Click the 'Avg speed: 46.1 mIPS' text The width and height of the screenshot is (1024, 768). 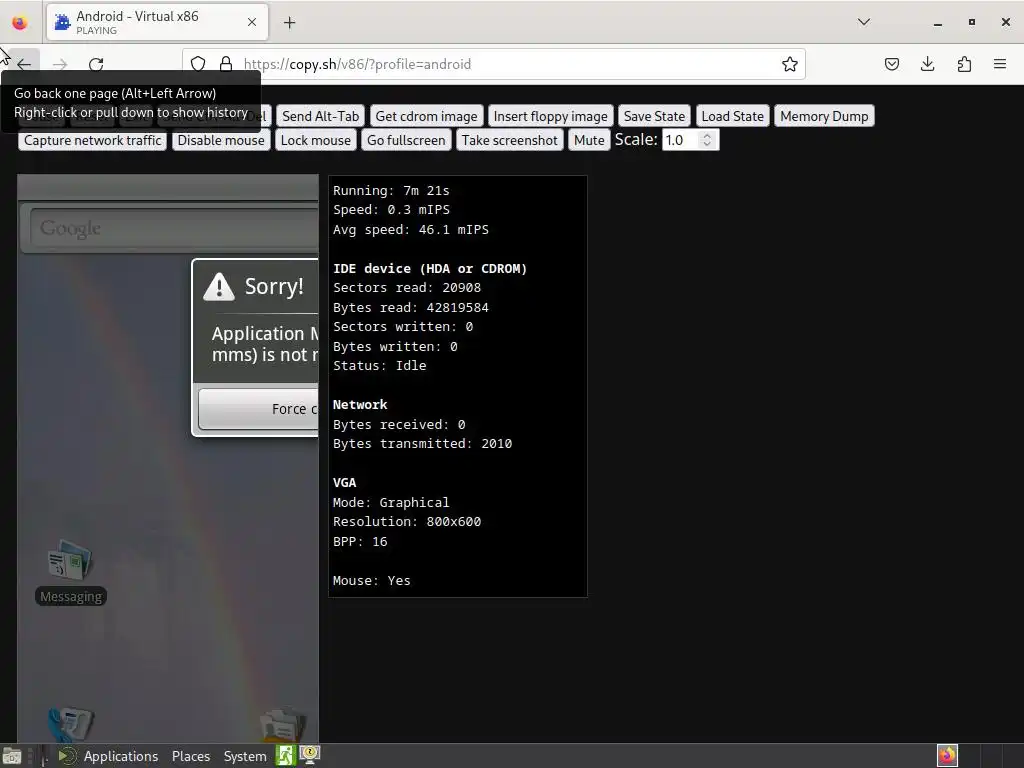pos(411,230)
